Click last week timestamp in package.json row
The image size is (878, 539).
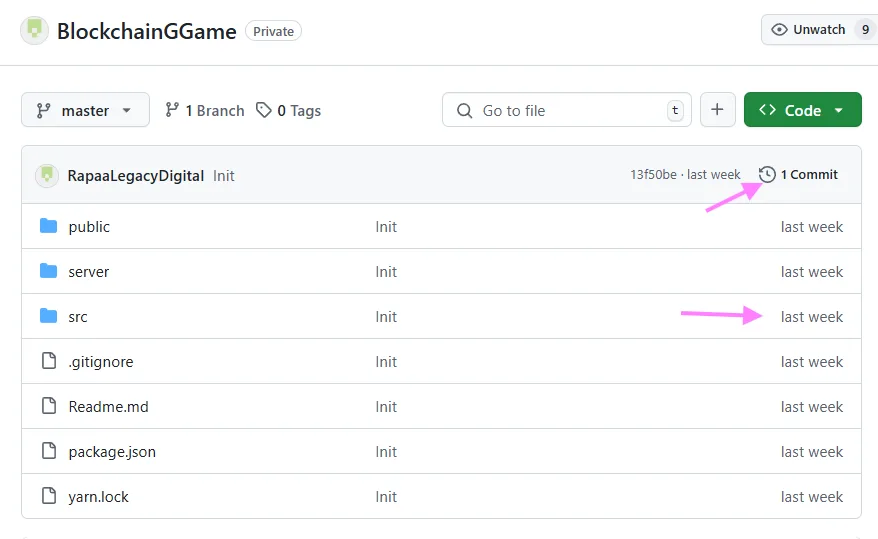811,452
